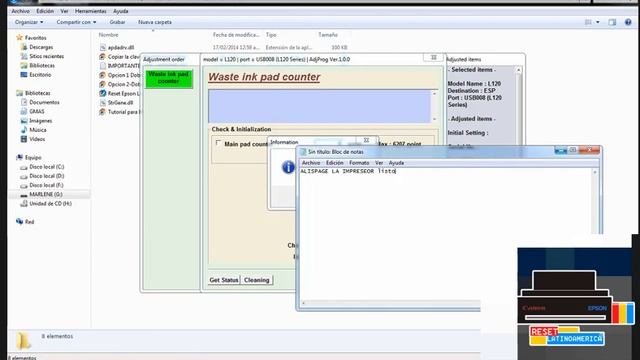
Task: Close the AdjProg window
Action: point(433,58)
